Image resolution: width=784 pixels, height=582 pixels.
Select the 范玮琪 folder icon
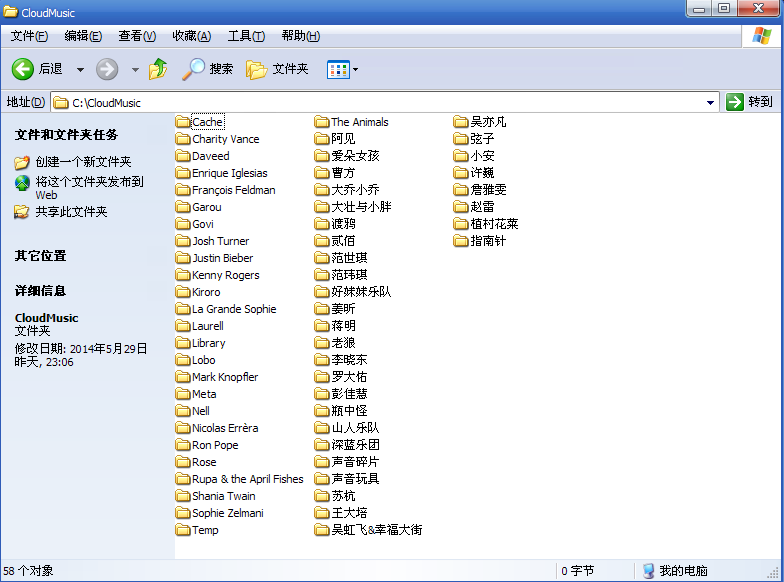pos(322,275)
